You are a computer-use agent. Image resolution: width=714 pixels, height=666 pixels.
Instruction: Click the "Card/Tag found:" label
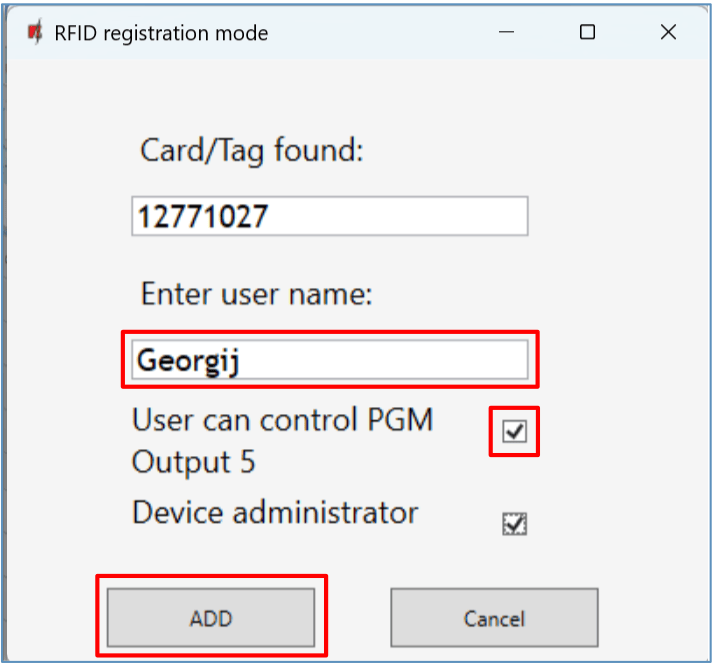coord(252,151)
